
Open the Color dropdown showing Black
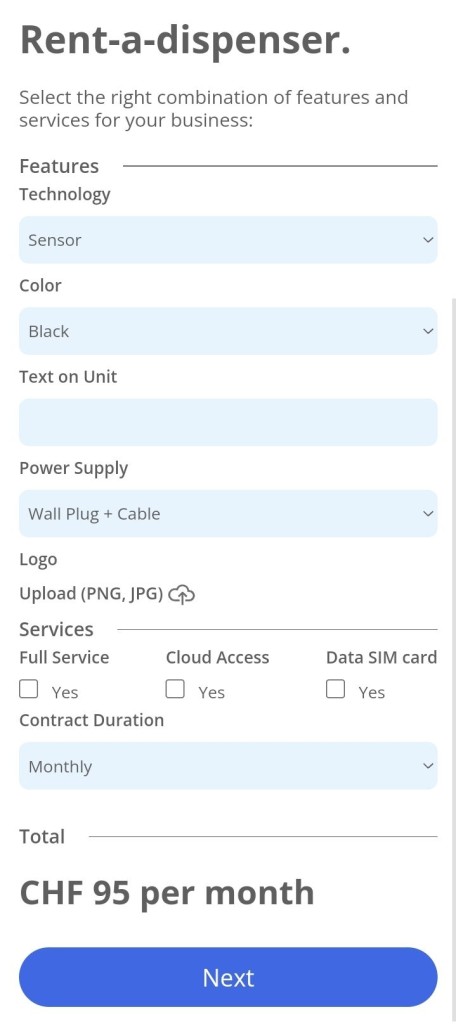click(228, 331)
